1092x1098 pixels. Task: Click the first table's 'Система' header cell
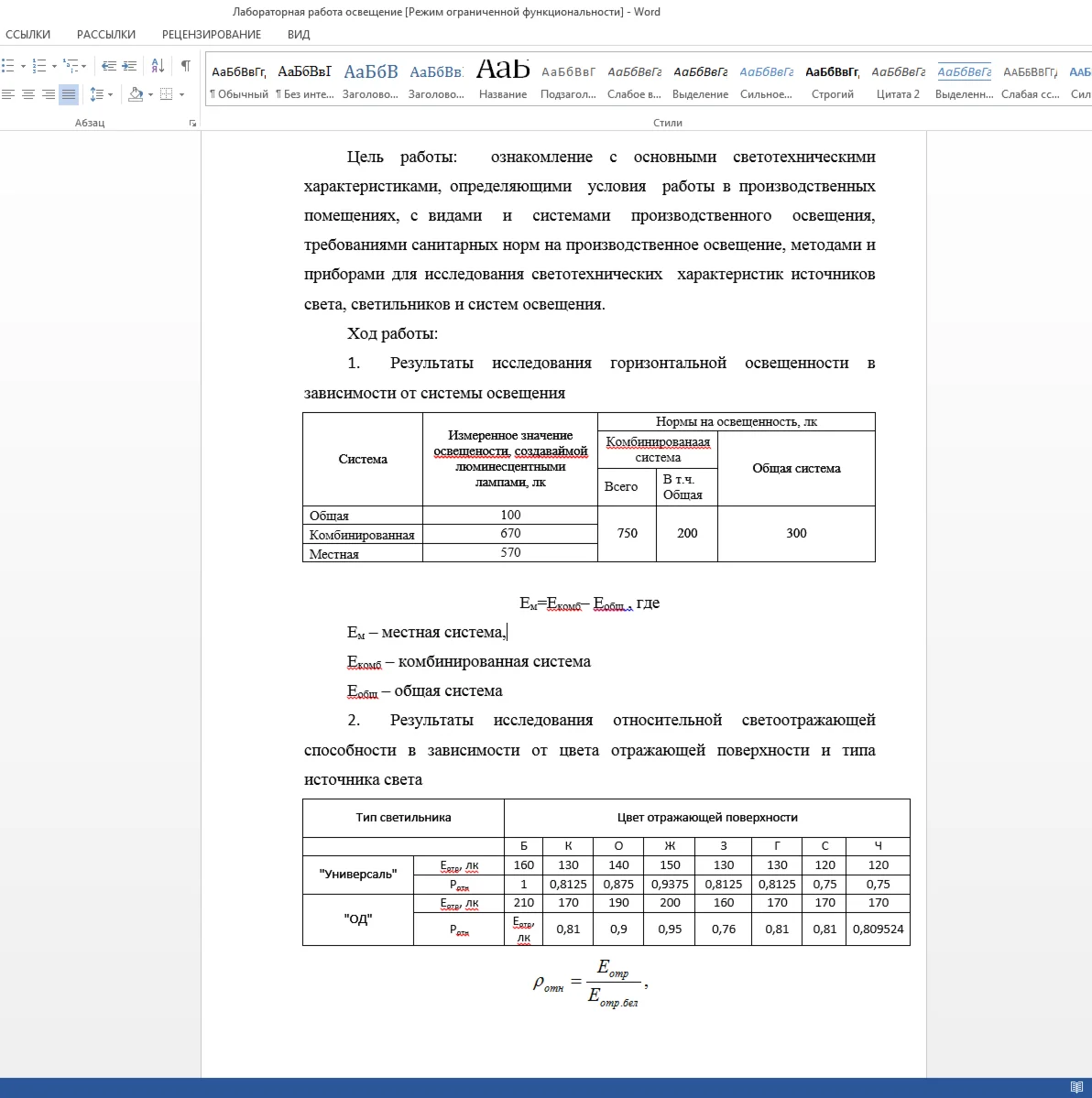pos(363,460)
